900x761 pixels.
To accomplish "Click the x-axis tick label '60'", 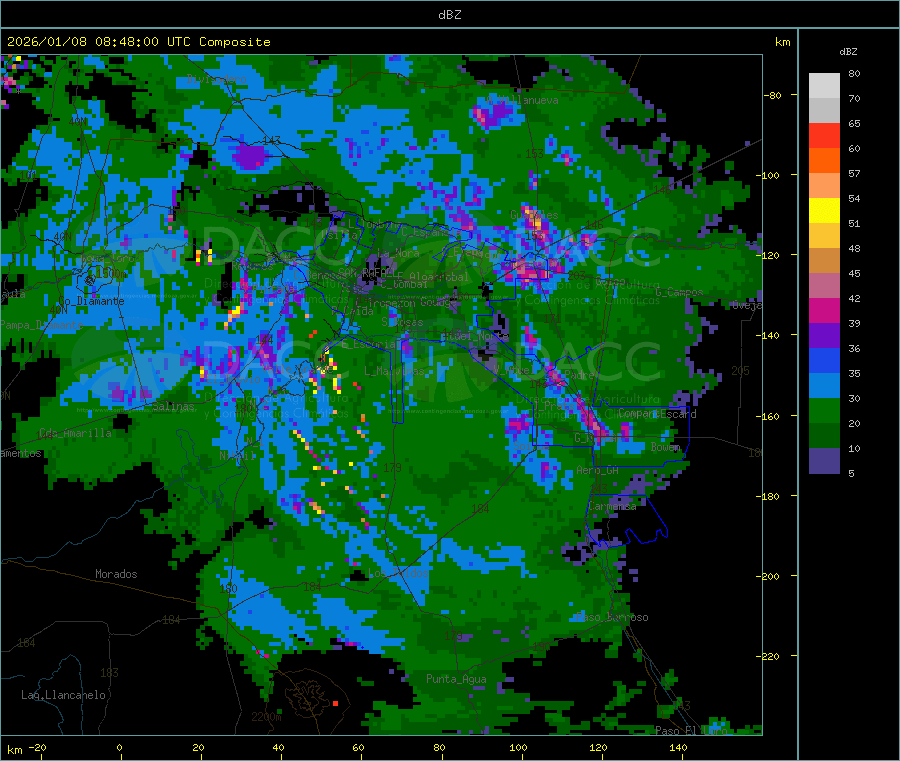I will (x=358, y=747).
